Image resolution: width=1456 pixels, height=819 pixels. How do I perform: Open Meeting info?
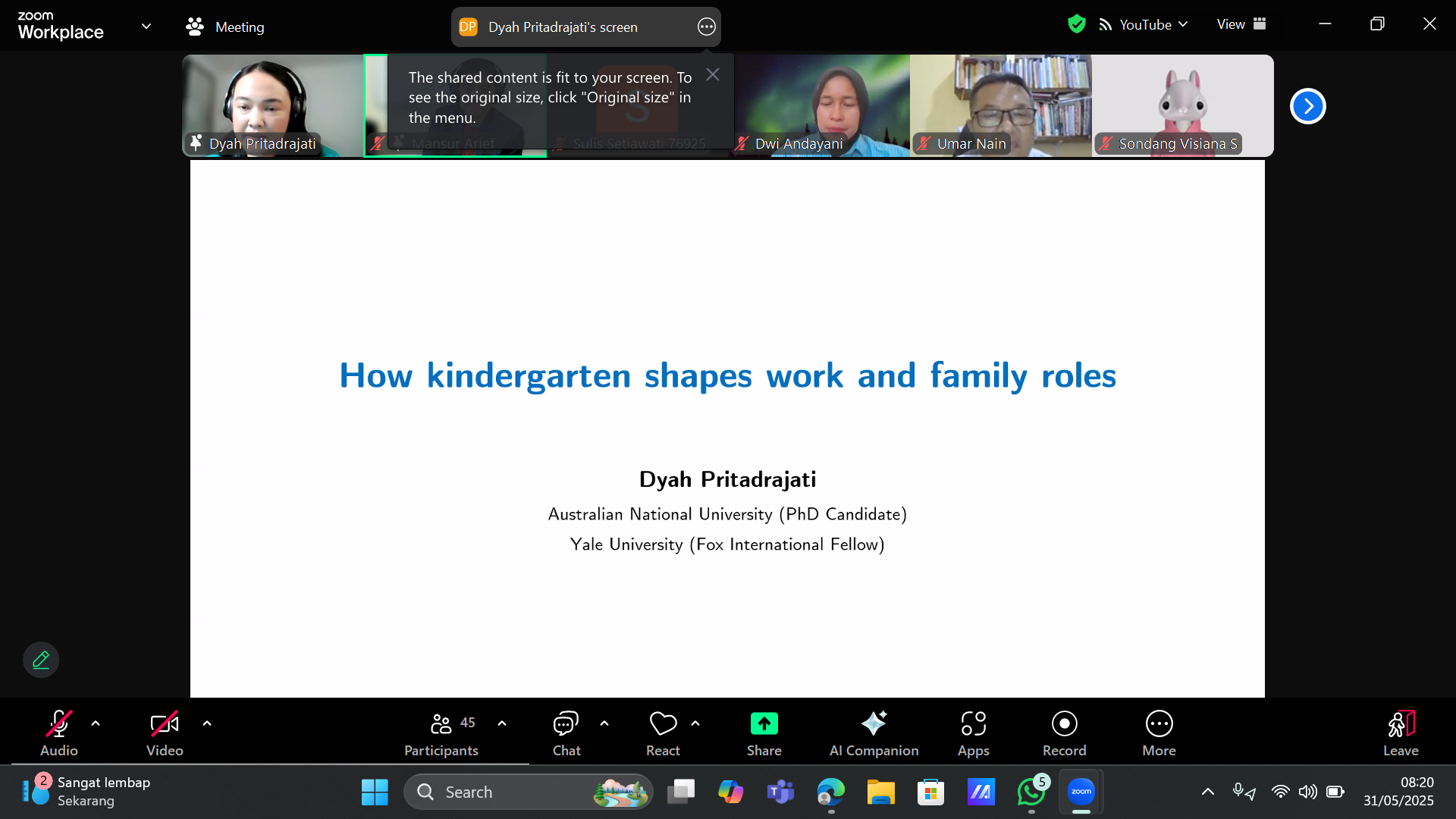pyautogui.click(x=225, y=27)
